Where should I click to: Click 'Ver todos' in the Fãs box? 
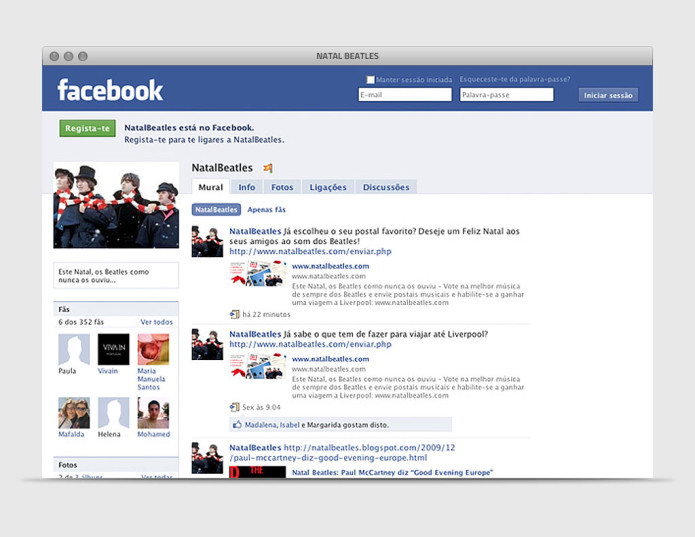pyautogui.click(x=156, y=322)
